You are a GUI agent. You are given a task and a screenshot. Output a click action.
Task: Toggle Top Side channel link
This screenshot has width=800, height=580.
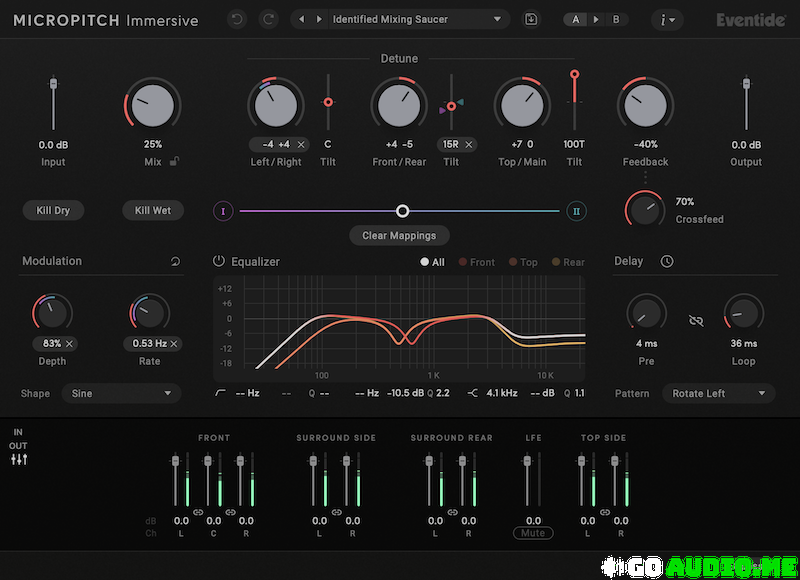pyautogui.click(x=605, y=512)
